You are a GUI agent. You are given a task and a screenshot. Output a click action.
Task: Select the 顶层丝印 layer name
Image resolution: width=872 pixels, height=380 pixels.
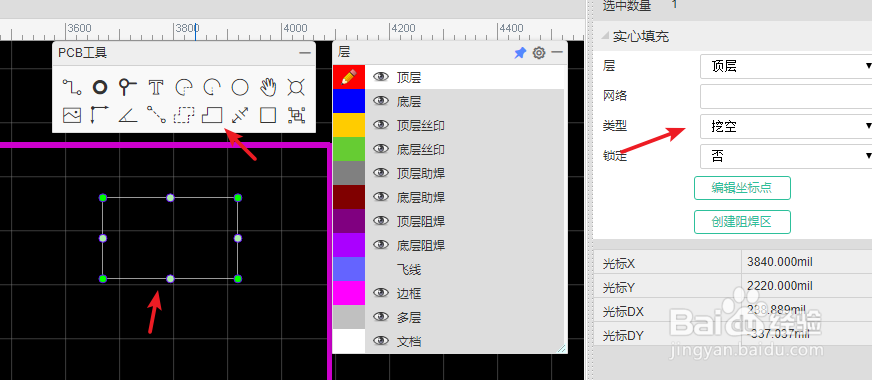pyautogui.click(x=421, y=126)
